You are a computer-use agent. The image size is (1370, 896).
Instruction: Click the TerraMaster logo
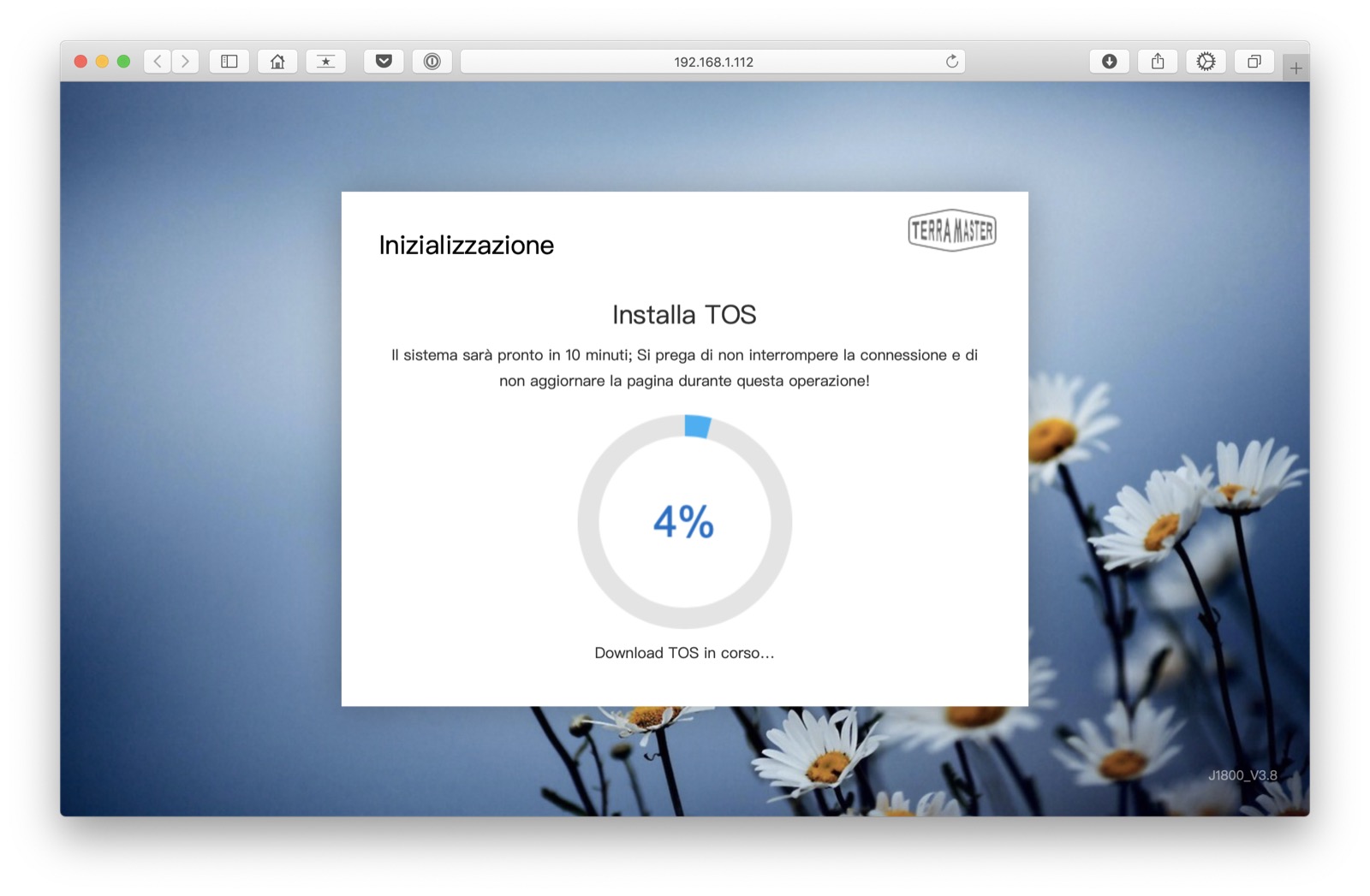coord(952,230)
